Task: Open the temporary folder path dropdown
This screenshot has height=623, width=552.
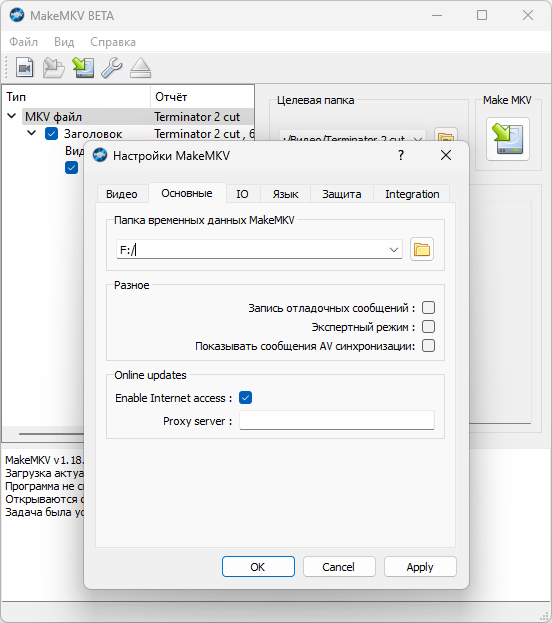Action: pos(394,250)
